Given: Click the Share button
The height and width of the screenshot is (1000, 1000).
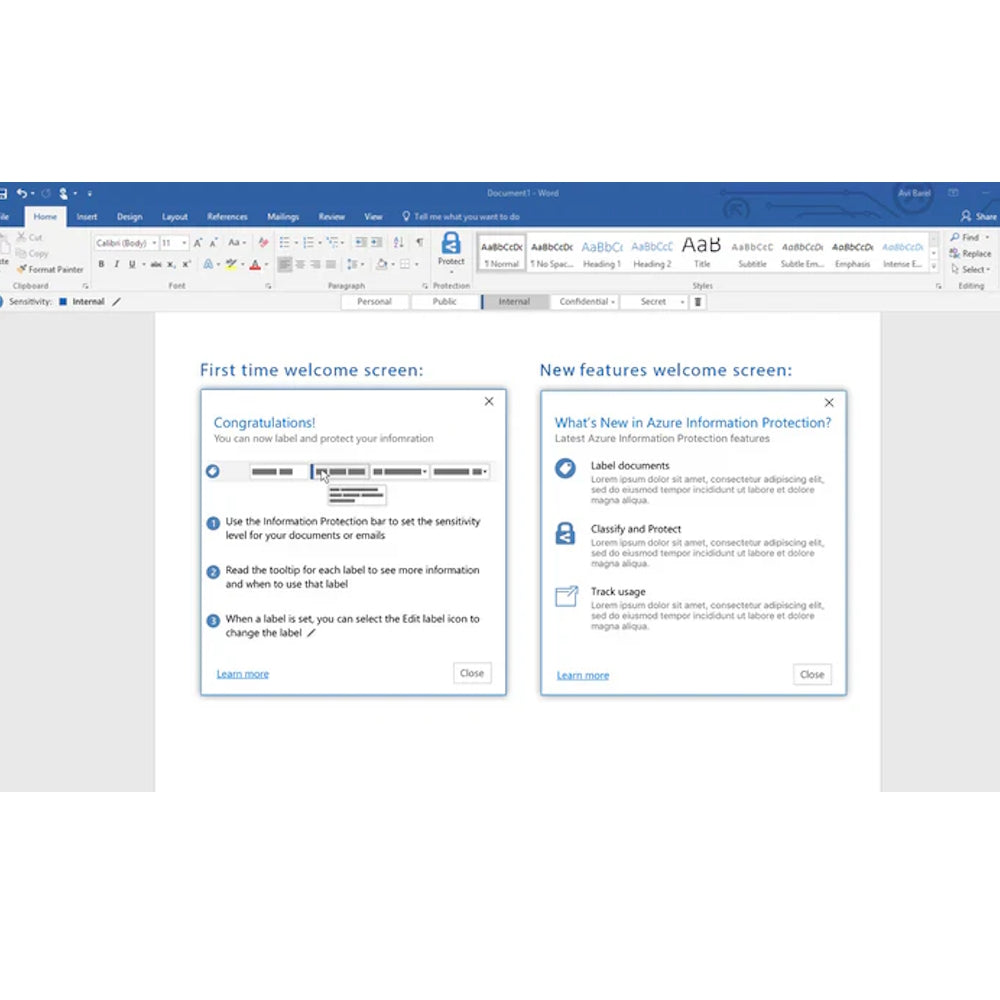Looking at the screenshot, I should pyautogui.click(x=979, y=217).
